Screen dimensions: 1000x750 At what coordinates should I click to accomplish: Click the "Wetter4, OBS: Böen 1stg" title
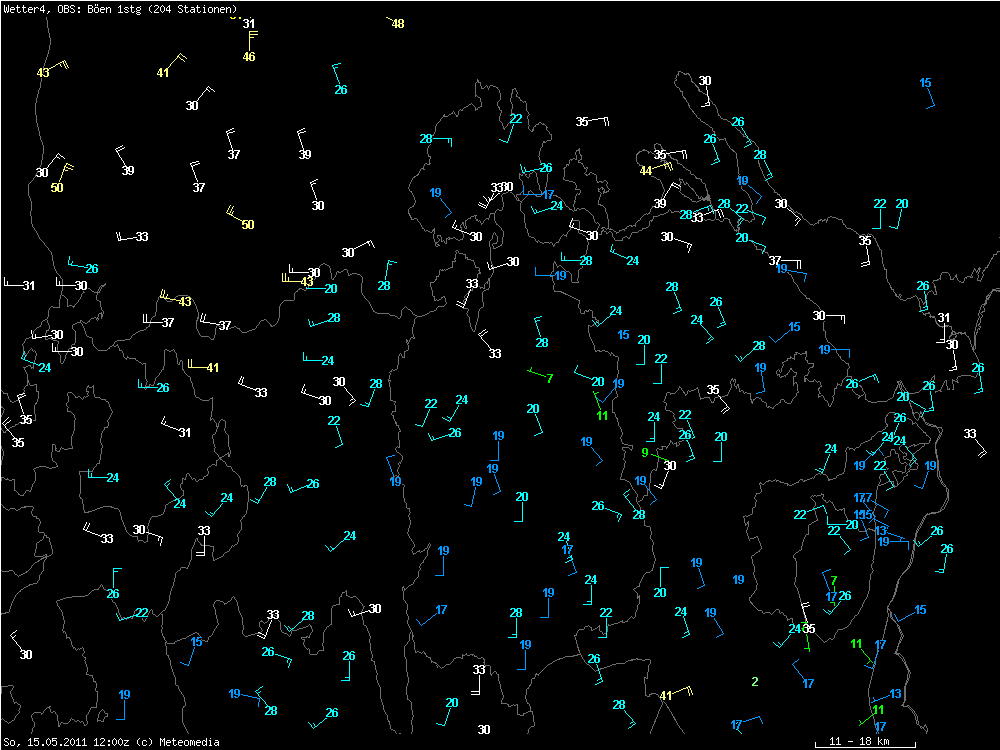(x=72, y=8)
